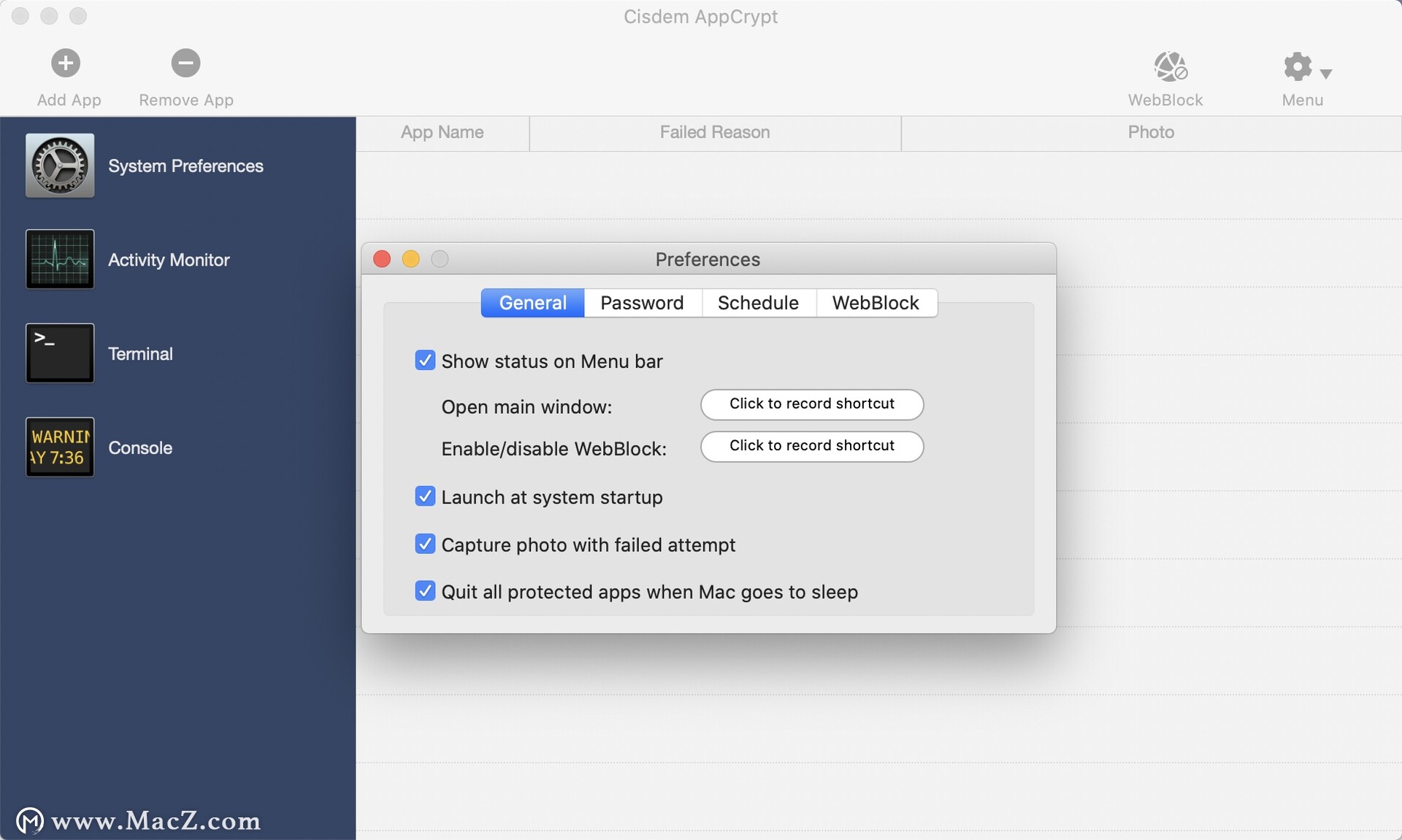Click the General tab in Preferences

[533, 302]
